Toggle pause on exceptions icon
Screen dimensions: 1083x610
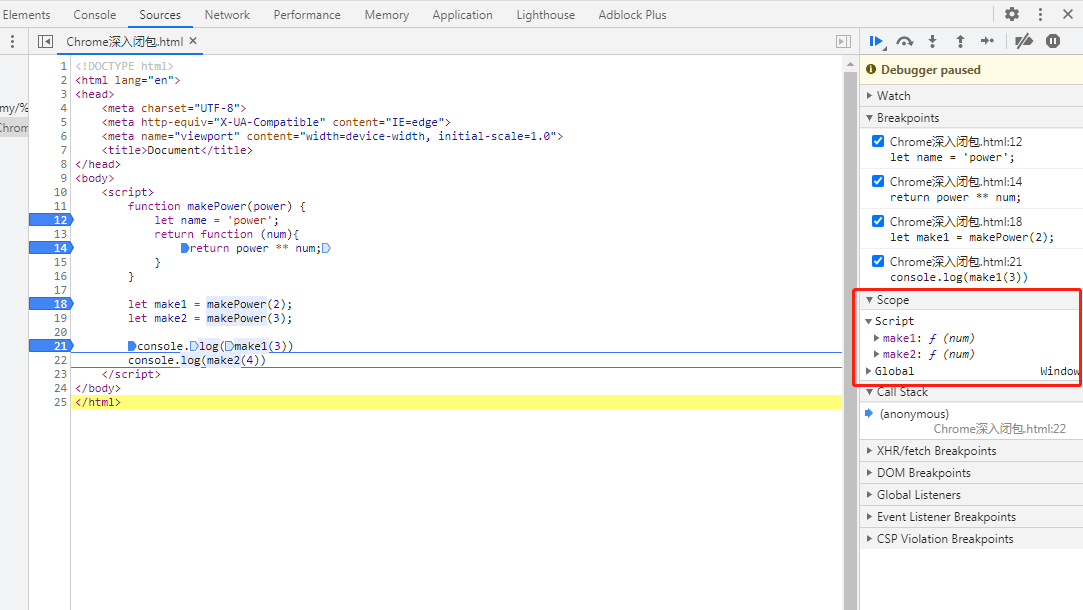click(x=1053, y=41)
